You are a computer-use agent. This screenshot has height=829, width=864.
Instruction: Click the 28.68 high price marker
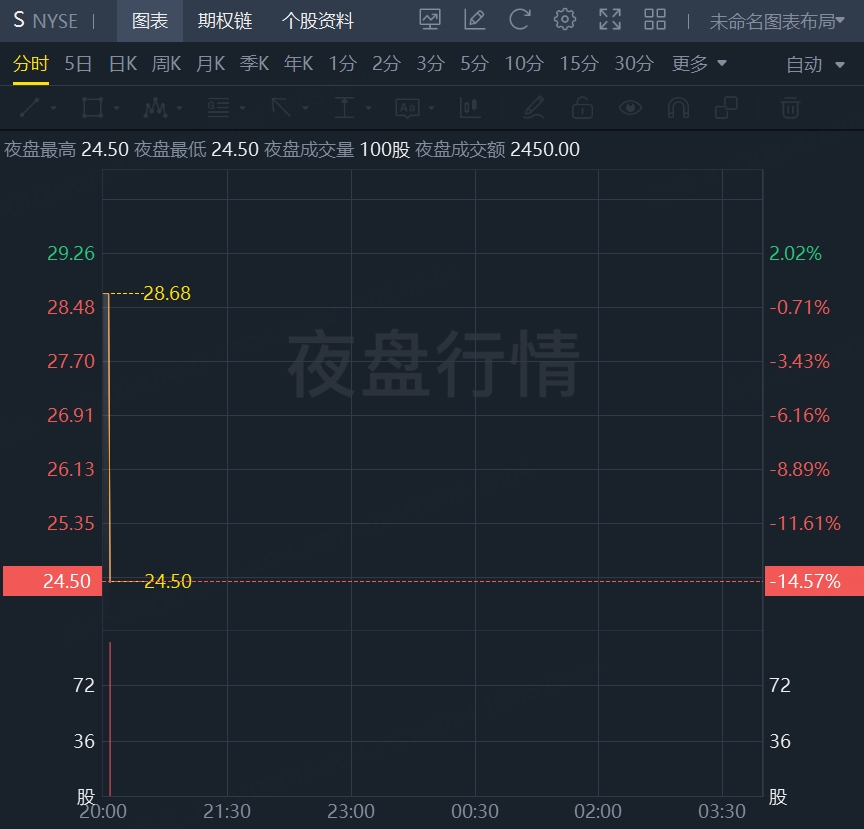click(x=167, y=293)
